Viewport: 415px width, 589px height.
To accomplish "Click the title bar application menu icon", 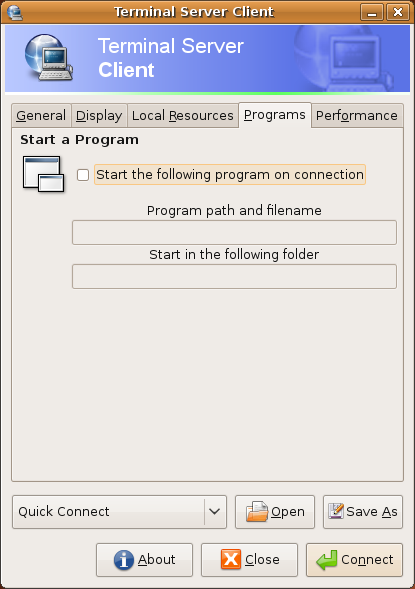I will coord(14,12).
